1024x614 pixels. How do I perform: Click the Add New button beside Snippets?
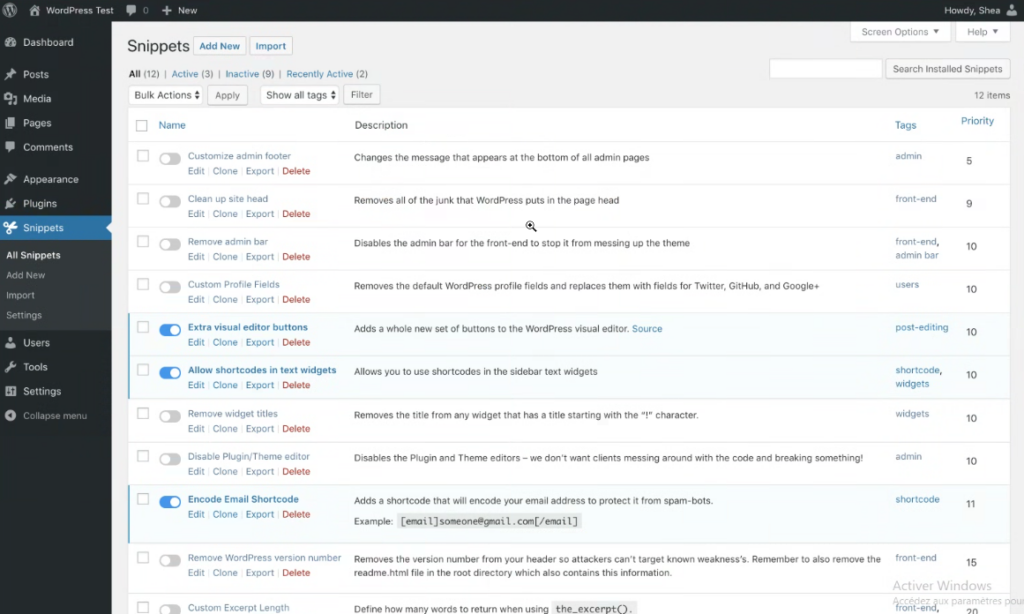pyautogui.click(x=219, y=46)
